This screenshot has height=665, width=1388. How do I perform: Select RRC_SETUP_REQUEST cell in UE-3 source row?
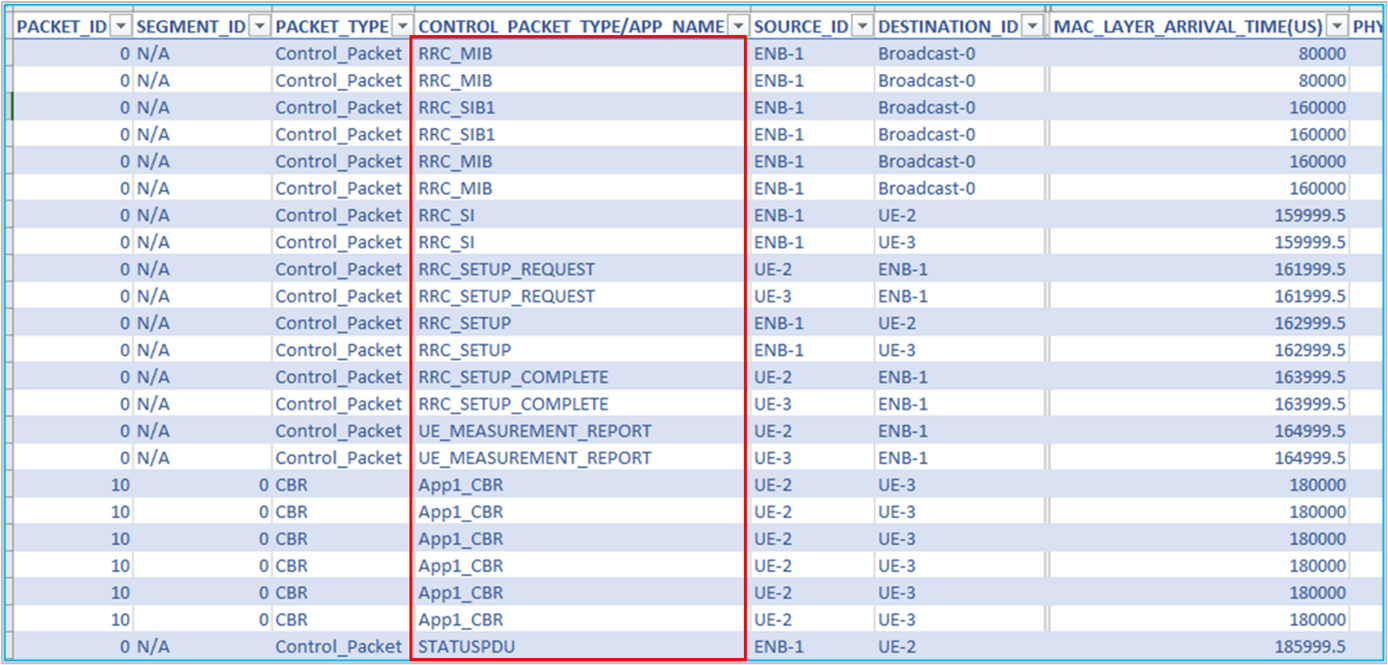(506, 296)
